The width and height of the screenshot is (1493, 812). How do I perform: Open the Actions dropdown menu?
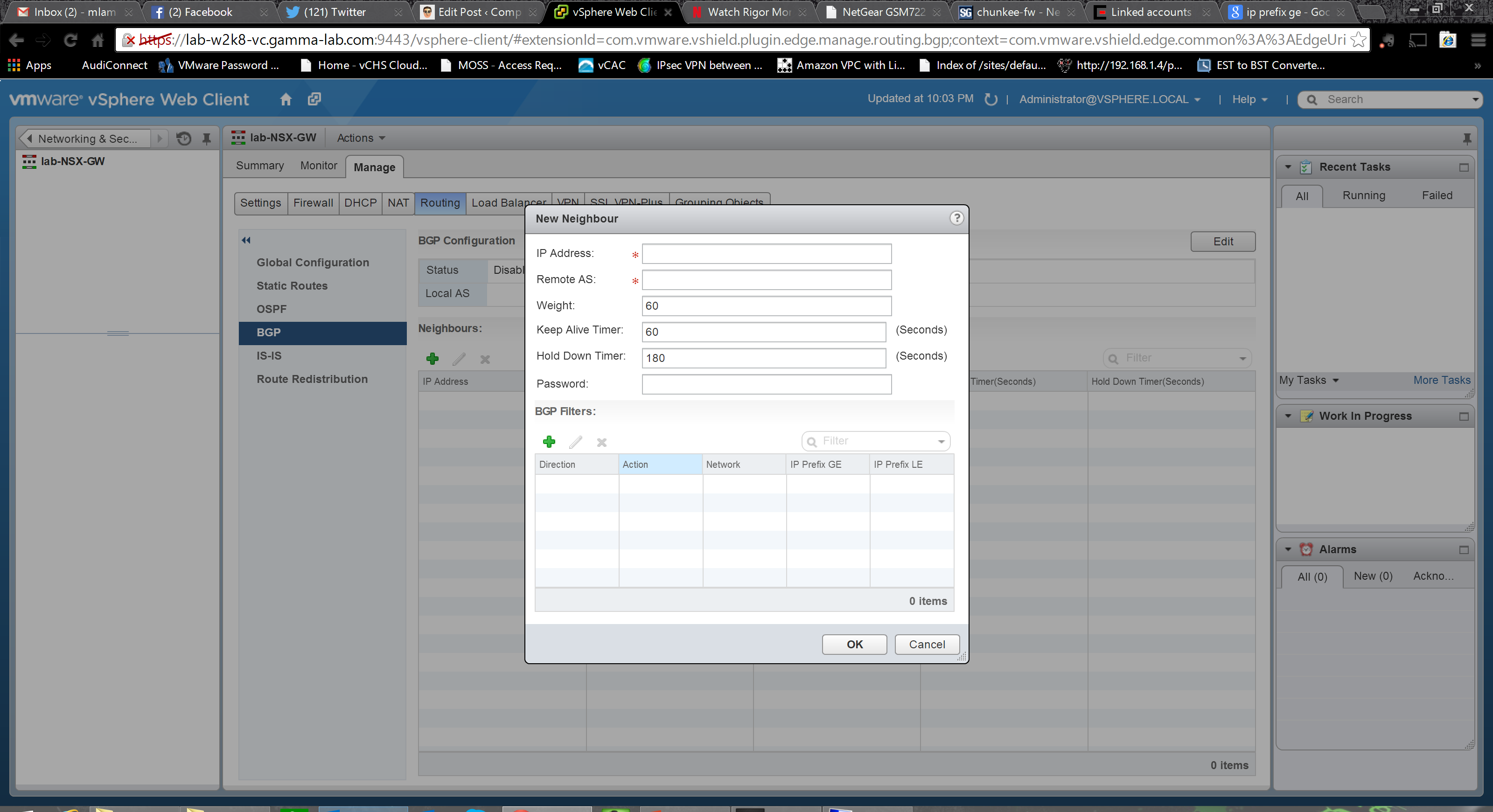pyautogui.click(x=361, y=138)
